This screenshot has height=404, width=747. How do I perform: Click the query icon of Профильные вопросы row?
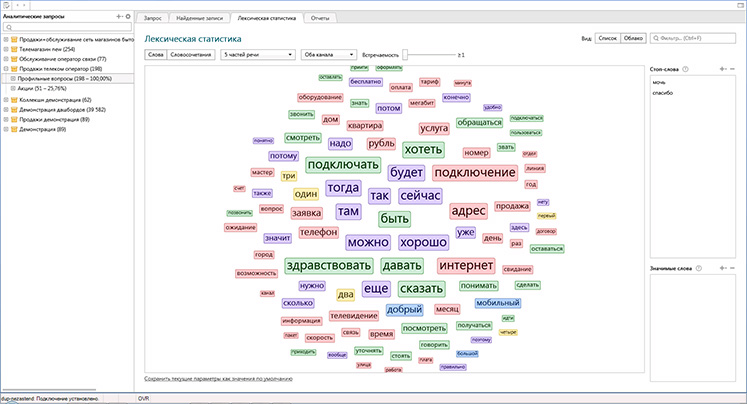tap(13, 79)
